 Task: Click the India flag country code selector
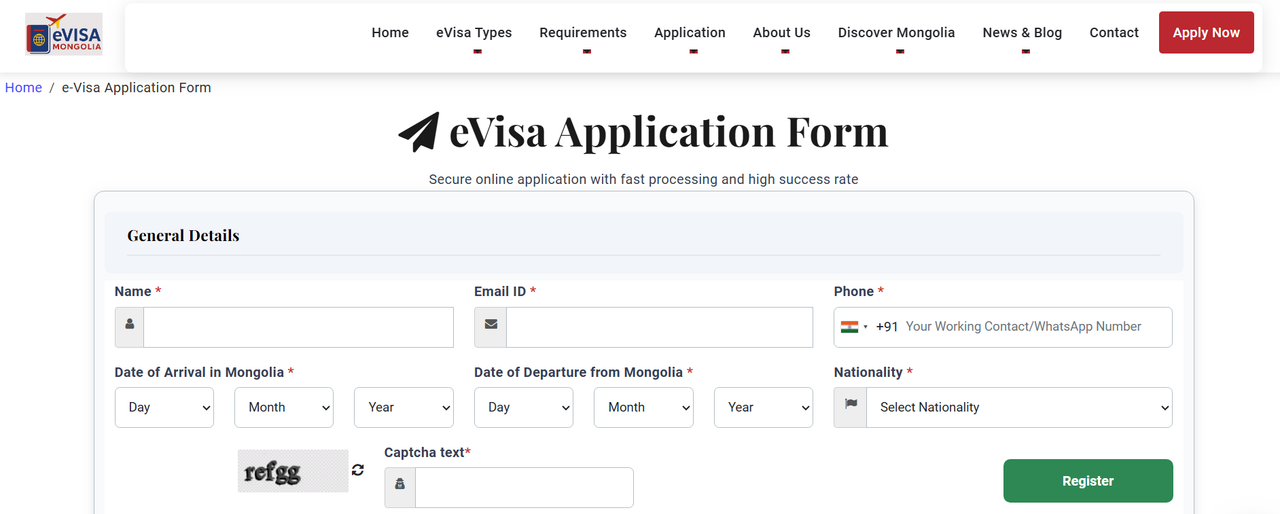[854, 327]
